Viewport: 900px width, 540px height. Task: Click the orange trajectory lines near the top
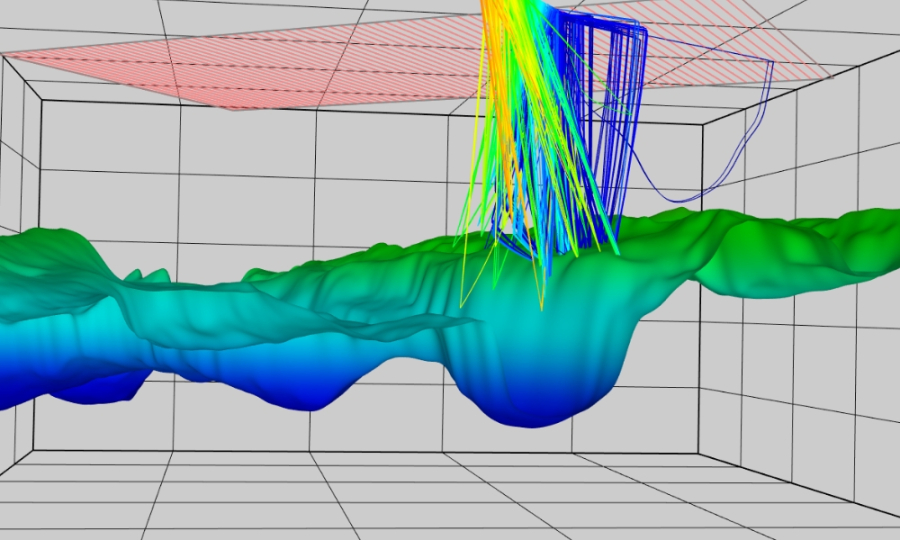tap(497, 60)
